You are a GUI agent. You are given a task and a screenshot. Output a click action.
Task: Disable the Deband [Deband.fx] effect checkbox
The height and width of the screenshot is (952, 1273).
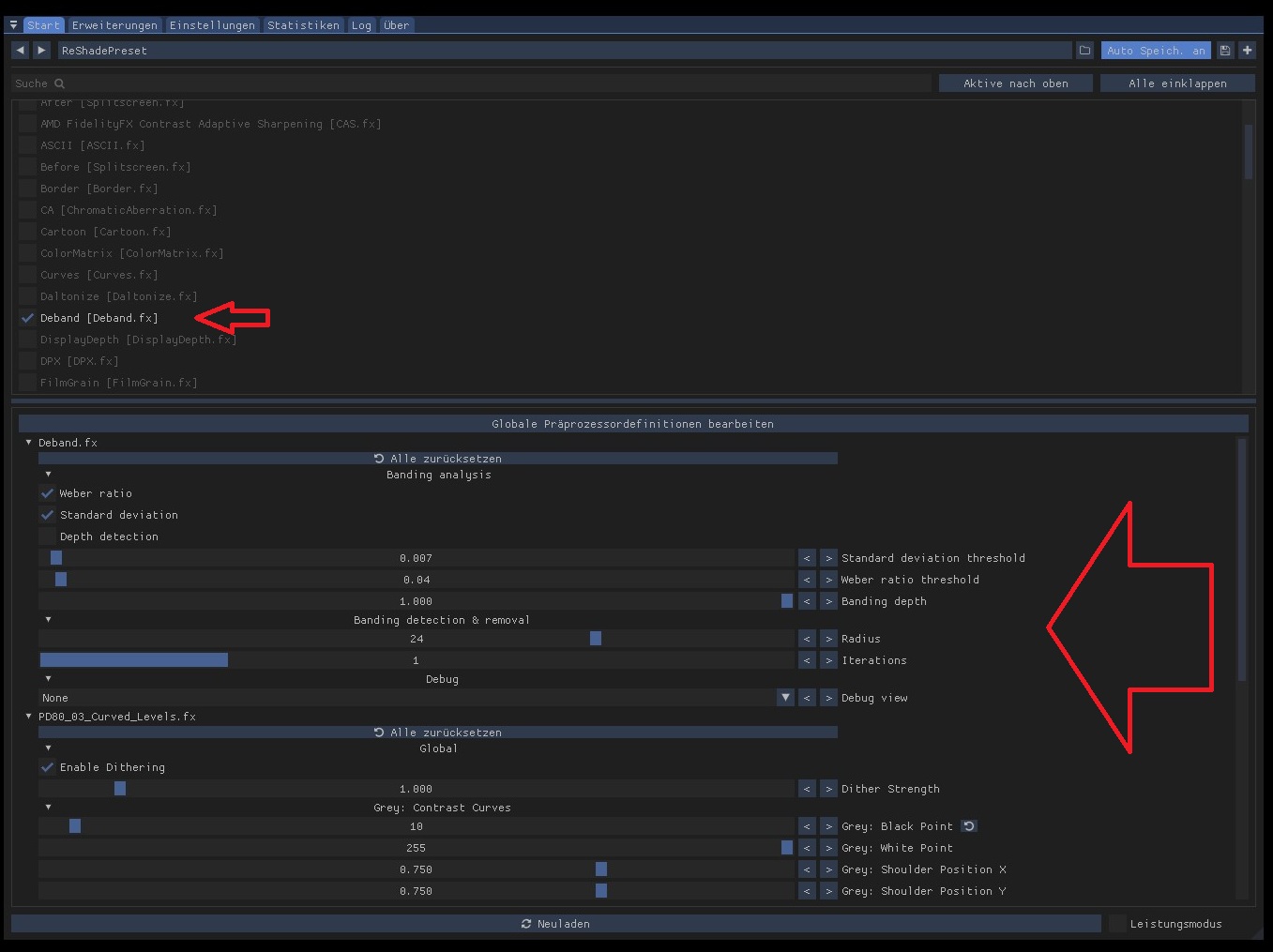27,318
